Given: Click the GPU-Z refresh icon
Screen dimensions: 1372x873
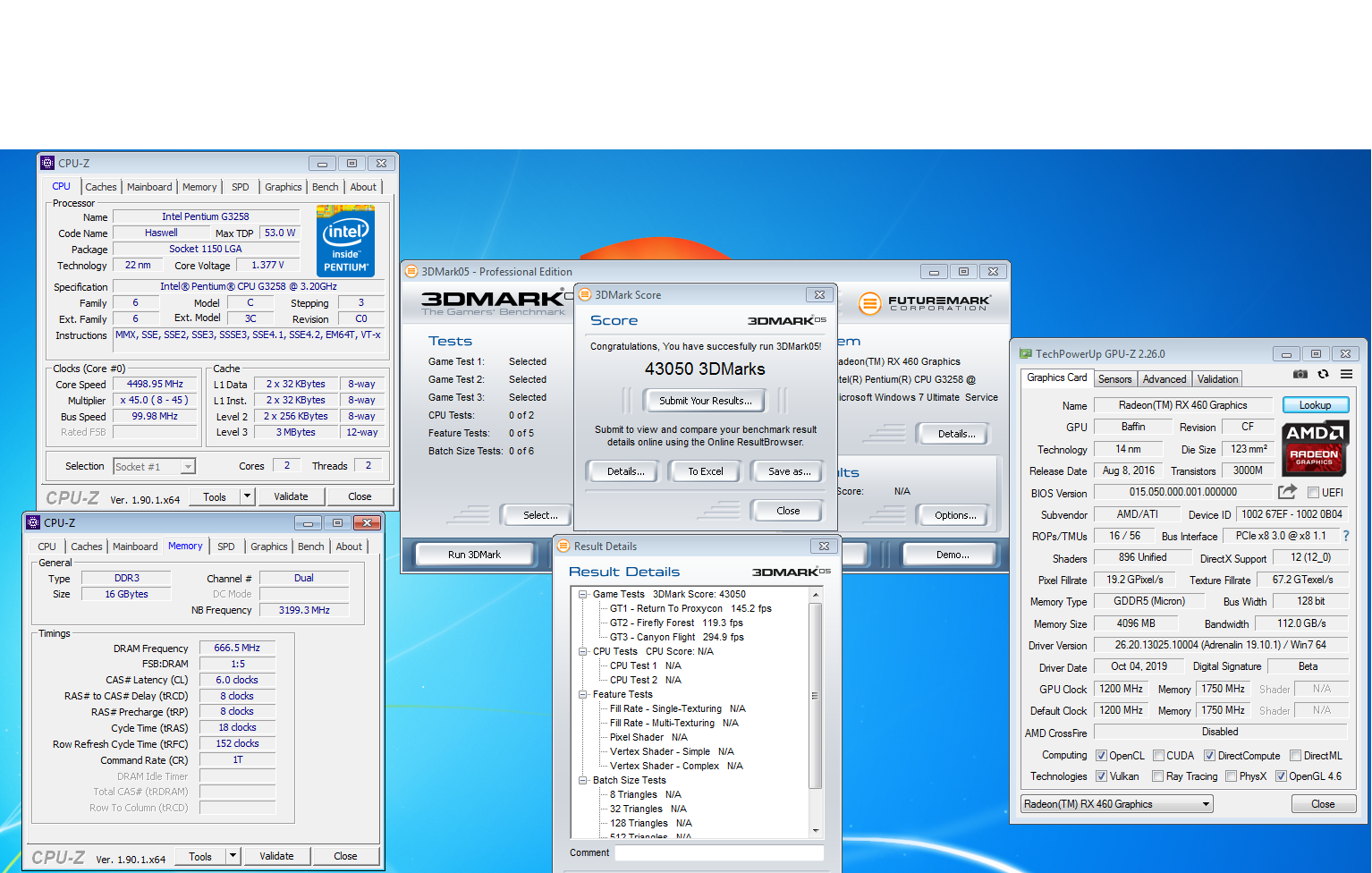Looking at the screenshot, I should 1324,375.
